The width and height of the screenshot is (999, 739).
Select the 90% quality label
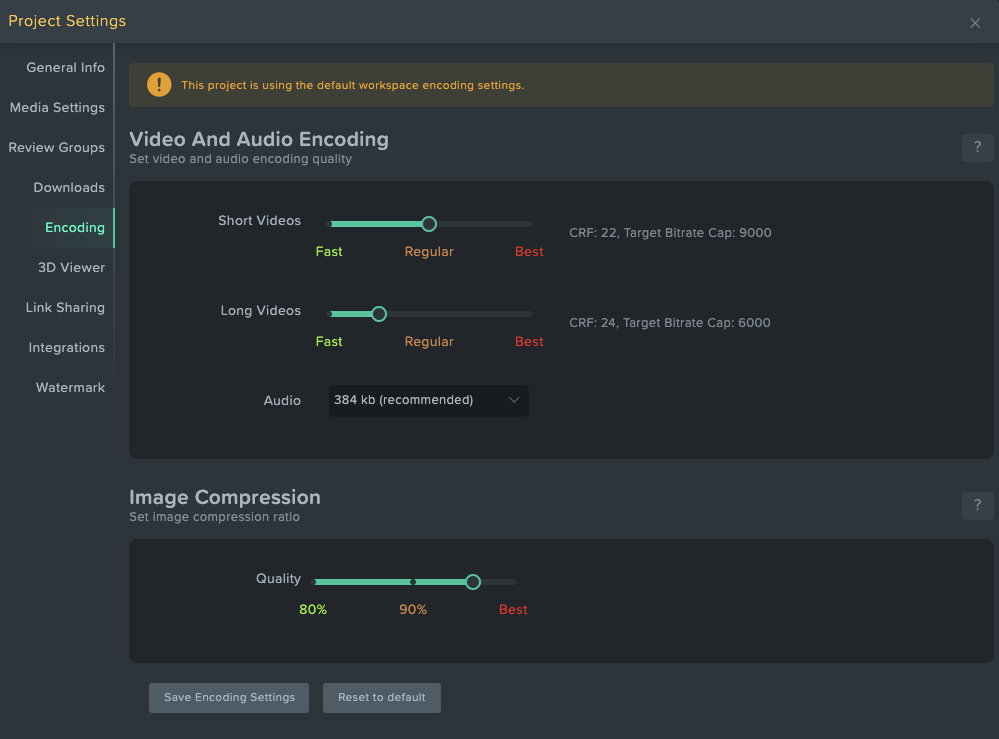pos(413,610)
